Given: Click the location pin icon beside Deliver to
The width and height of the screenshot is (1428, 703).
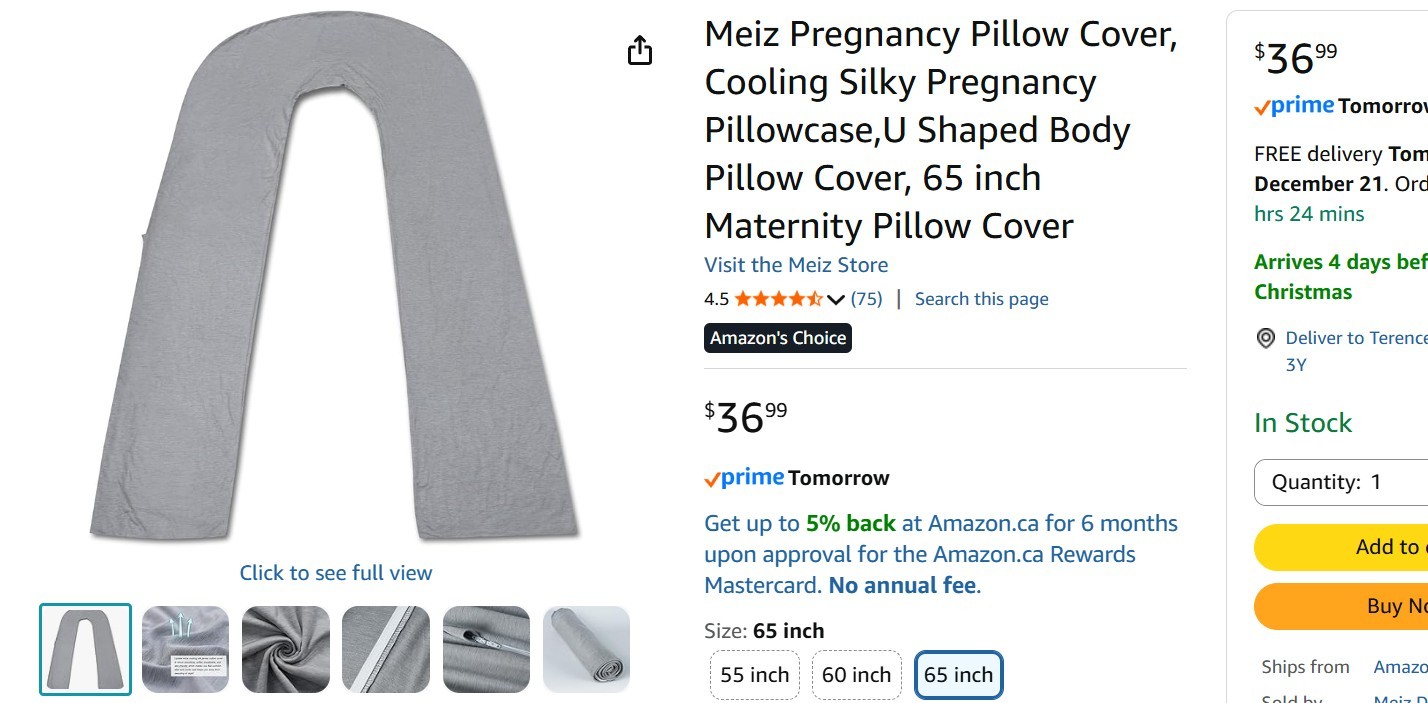Looking at the screenshot, I should 1265,338.
